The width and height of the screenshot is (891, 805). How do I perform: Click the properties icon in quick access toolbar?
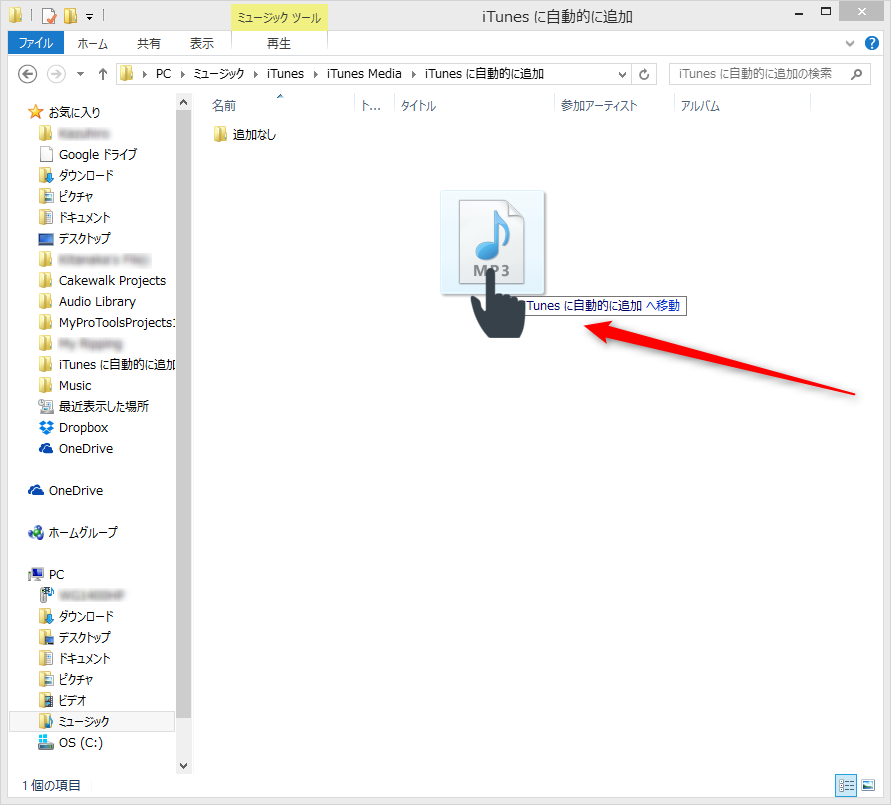(x=49, y=15)
